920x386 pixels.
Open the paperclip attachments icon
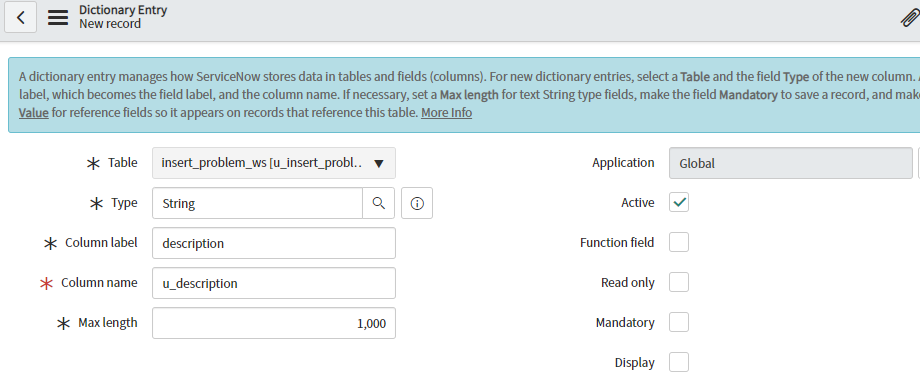[x=911, y=18]
